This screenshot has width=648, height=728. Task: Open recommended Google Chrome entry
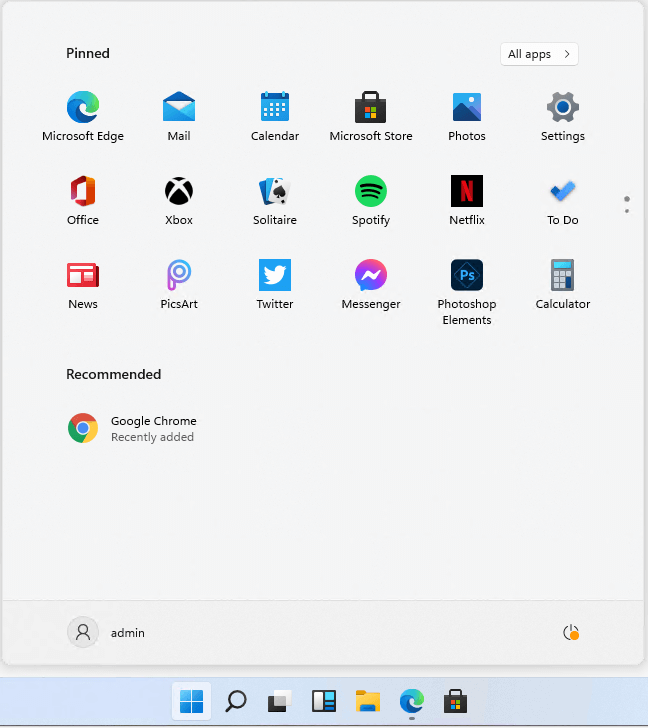(x=132, y=428)
